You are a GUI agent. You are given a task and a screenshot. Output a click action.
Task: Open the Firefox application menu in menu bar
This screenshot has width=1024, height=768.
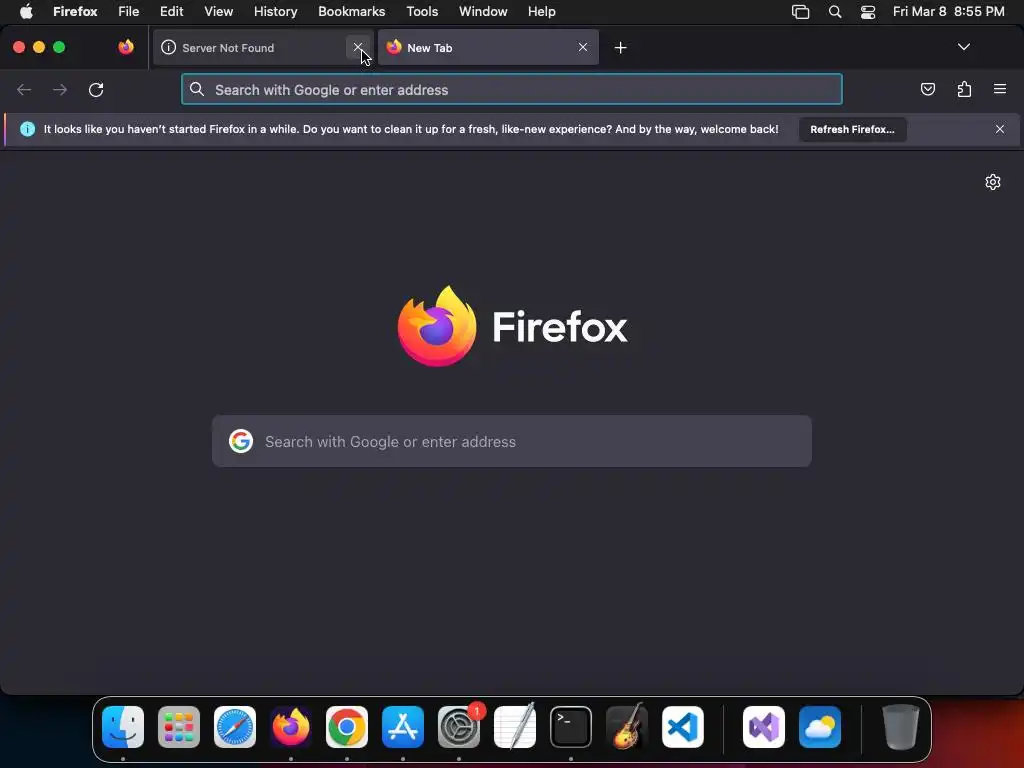click(75, 12)
